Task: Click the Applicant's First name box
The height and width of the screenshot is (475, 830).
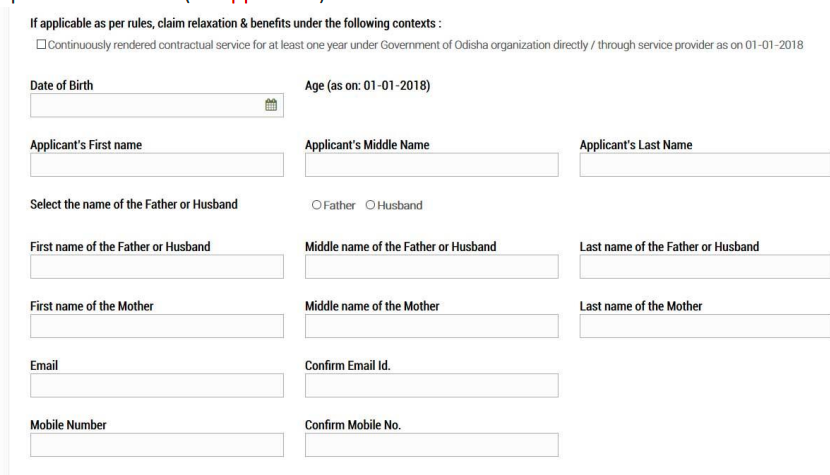Action: pyautogui.click(x=157, y=165)
